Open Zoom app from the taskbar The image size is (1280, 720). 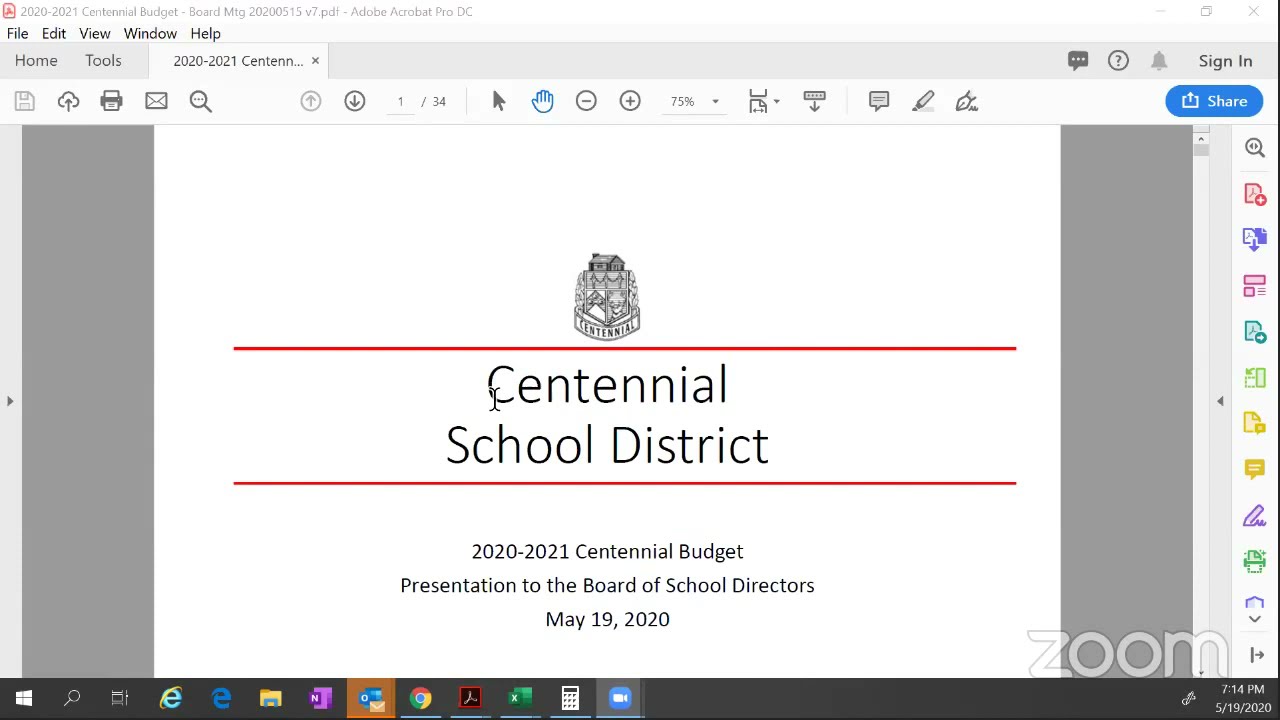(620, 698)
